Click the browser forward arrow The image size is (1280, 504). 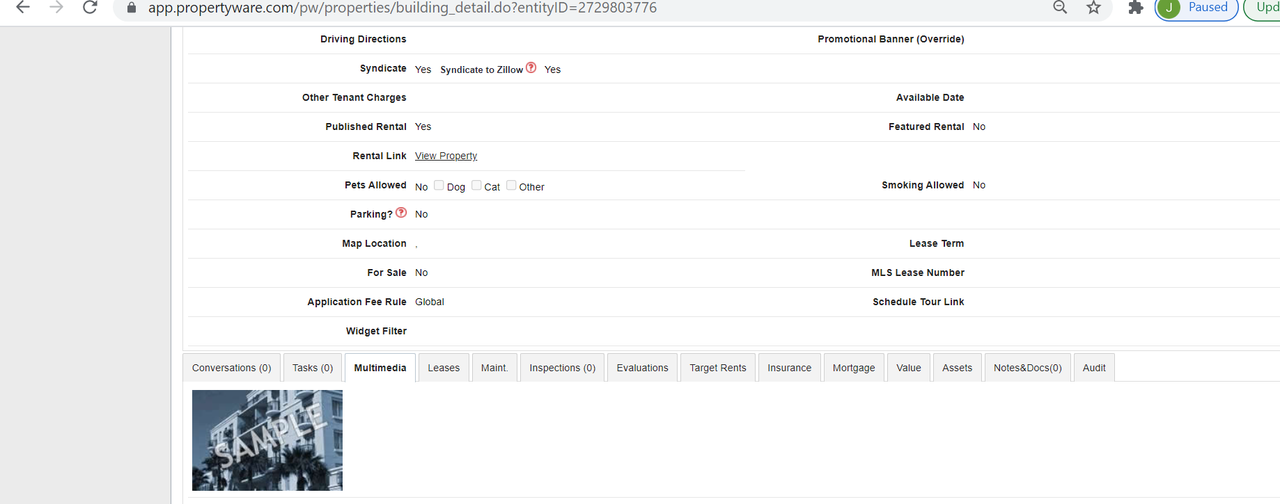point(56,7)
